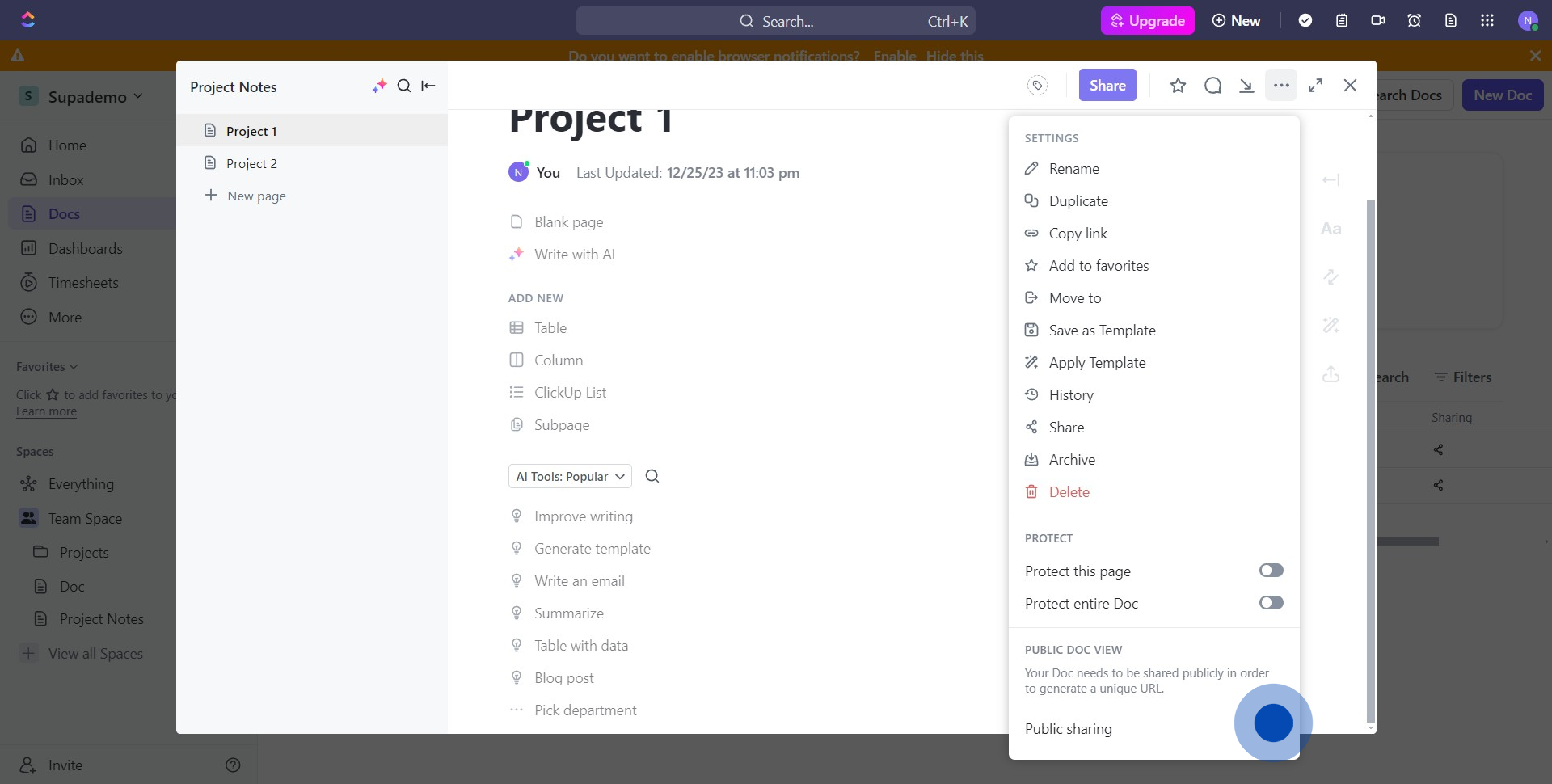Image resolution: width=1552 pixels, height=784 pixels.
Task: Click the star icon to favorite the doc
Action: (1178, 86)
